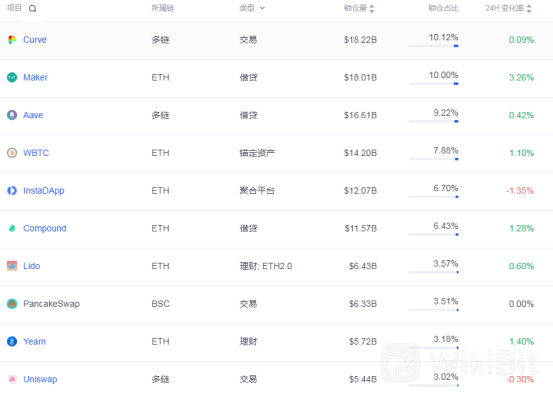The width and height of the screenshot is (553, 399).
Task: Click Curve's 10.12% share progress bar
Action: [433, 46]
